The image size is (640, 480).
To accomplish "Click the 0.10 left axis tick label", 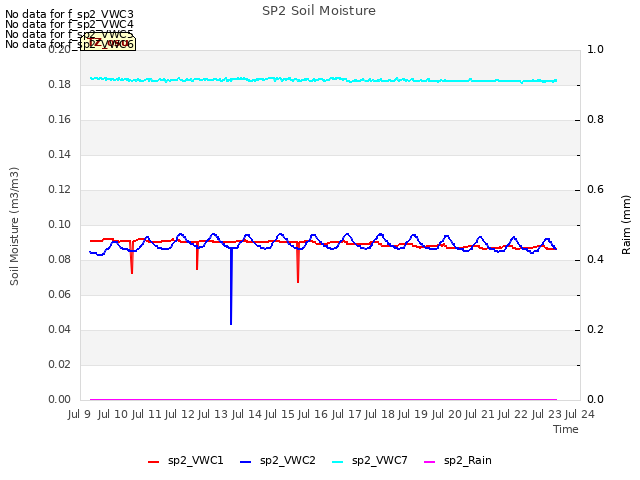I will (60, 224).
